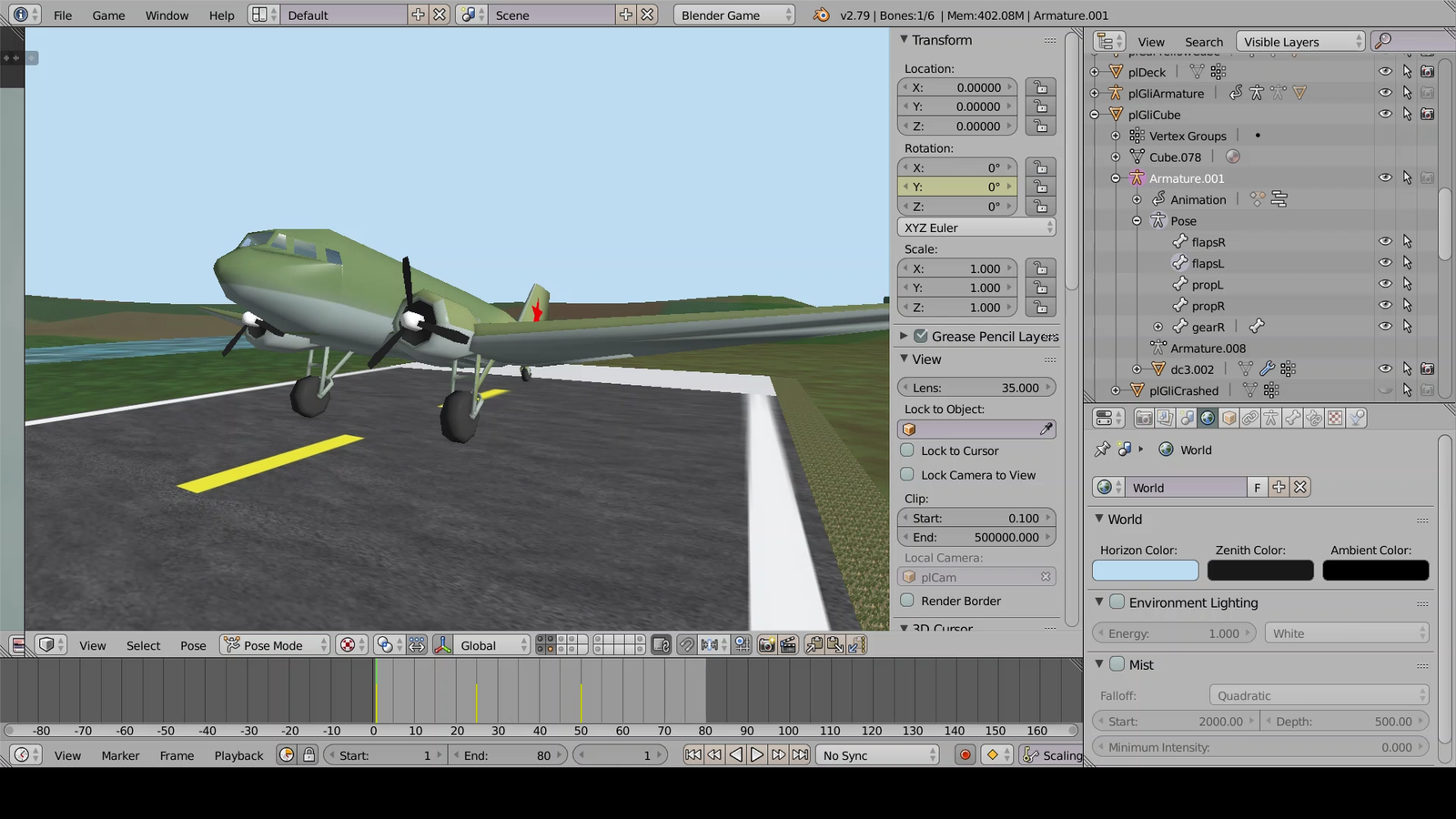Open the Render properties tab (camera icon)
This screenshot has height=819, width=1456.
click(1144, 418)
